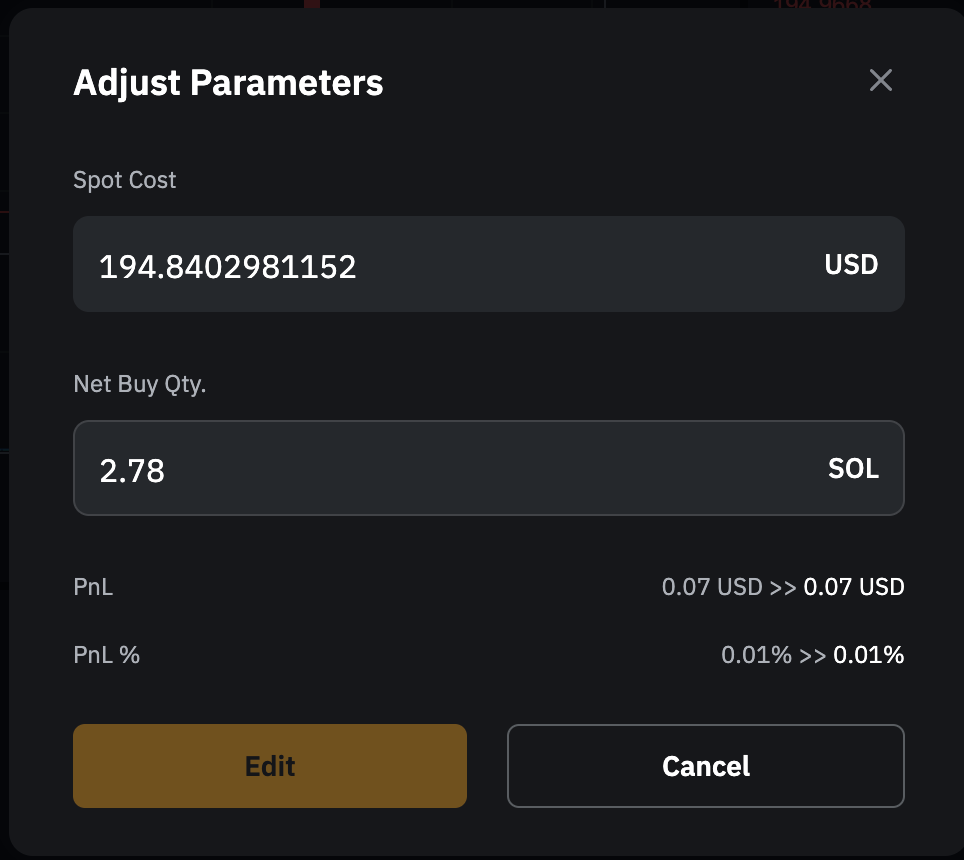Click the USD unit in Spot Cost

[851, 265]
